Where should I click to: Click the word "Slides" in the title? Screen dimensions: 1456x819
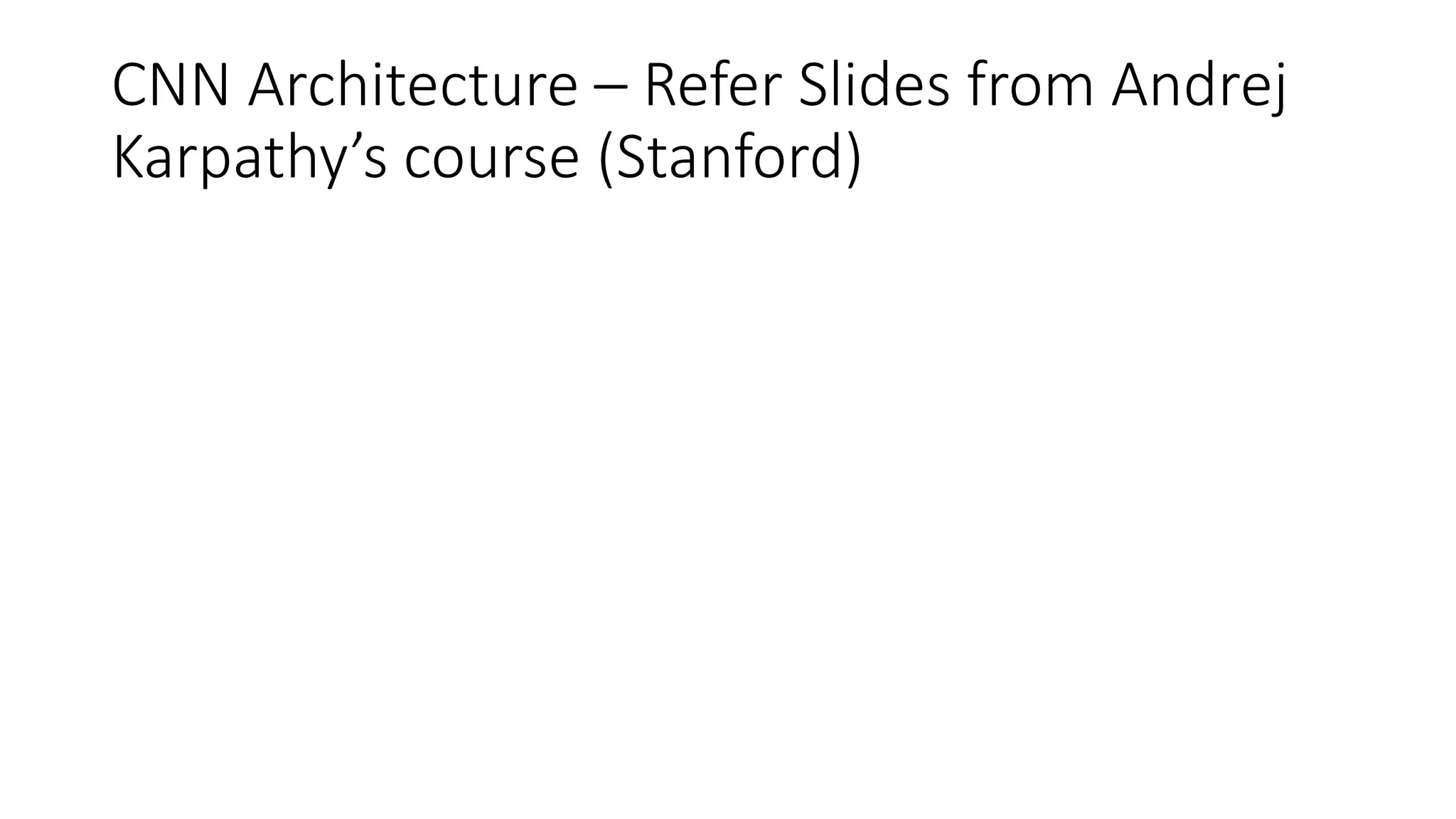[874, 86]
